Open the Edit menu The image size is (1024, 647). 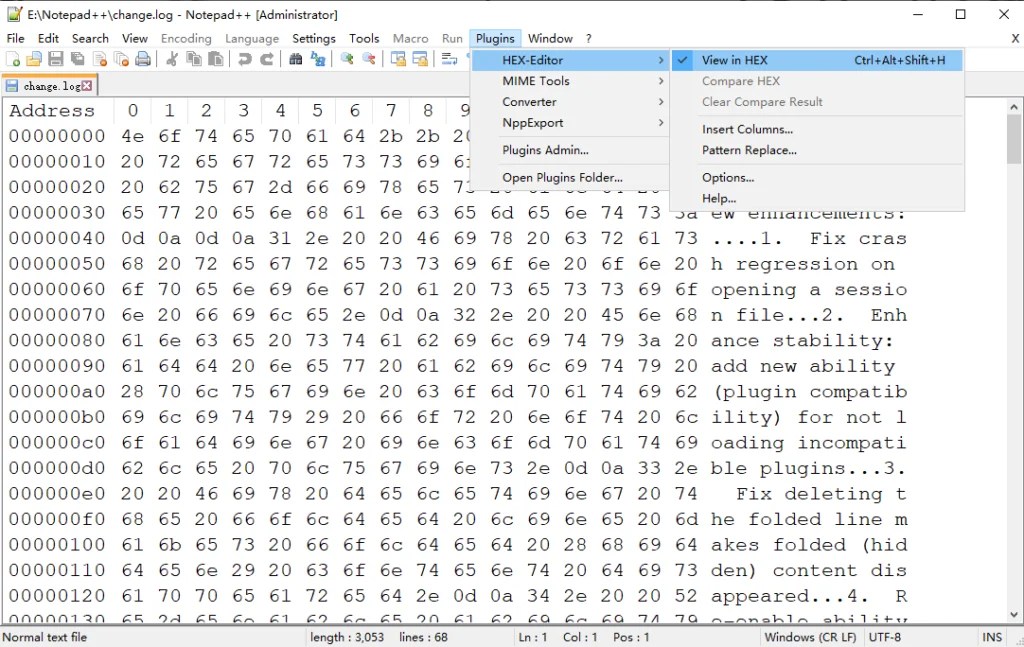point(48,39)
